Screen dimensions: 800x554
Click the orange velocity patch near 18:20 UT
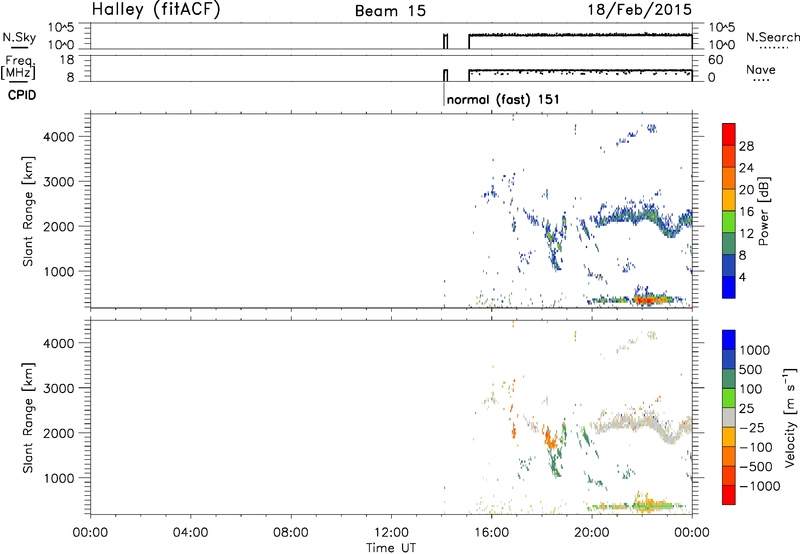[550, 438]
